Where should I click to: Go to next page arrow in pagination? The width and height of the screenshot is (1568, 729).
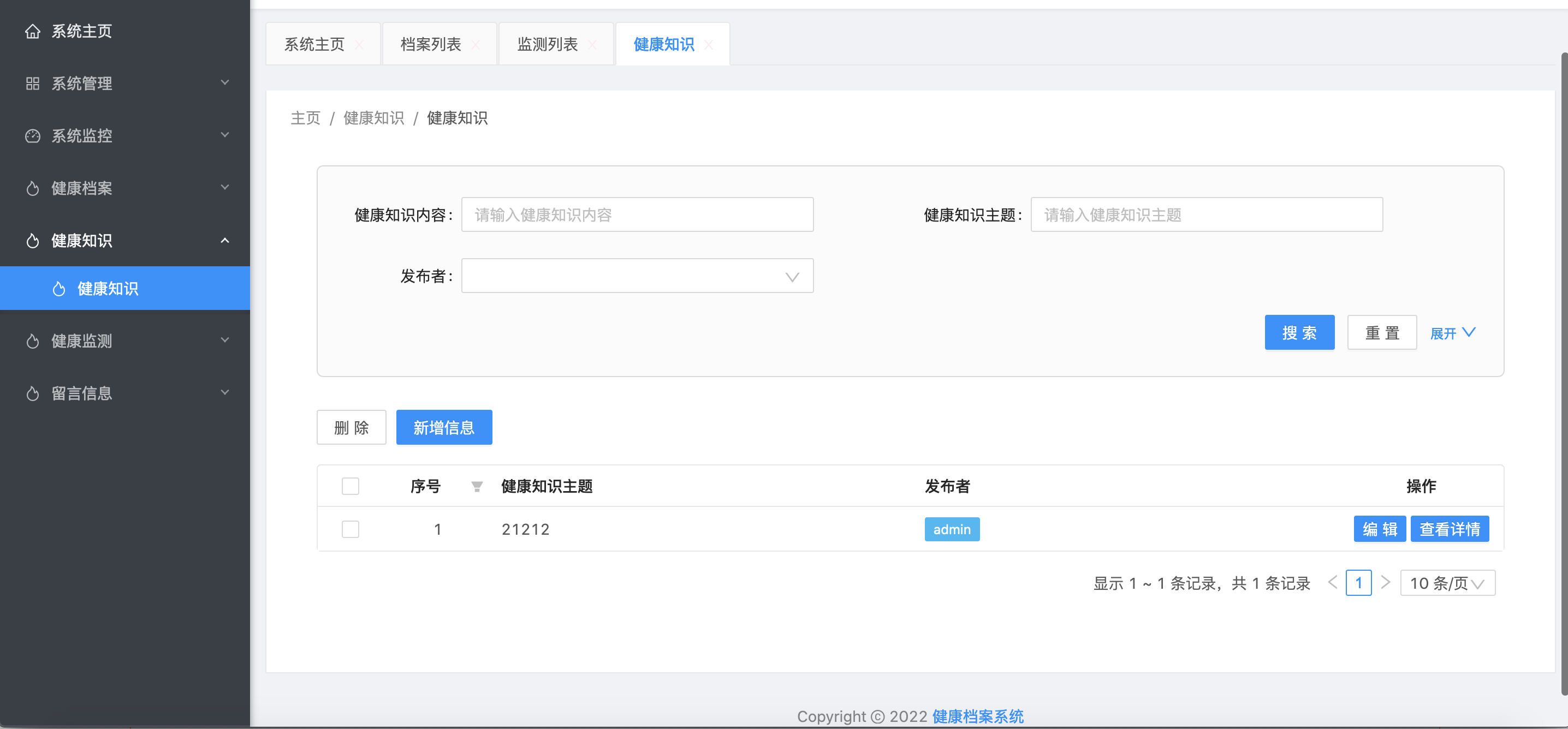tap(1386, 582)
